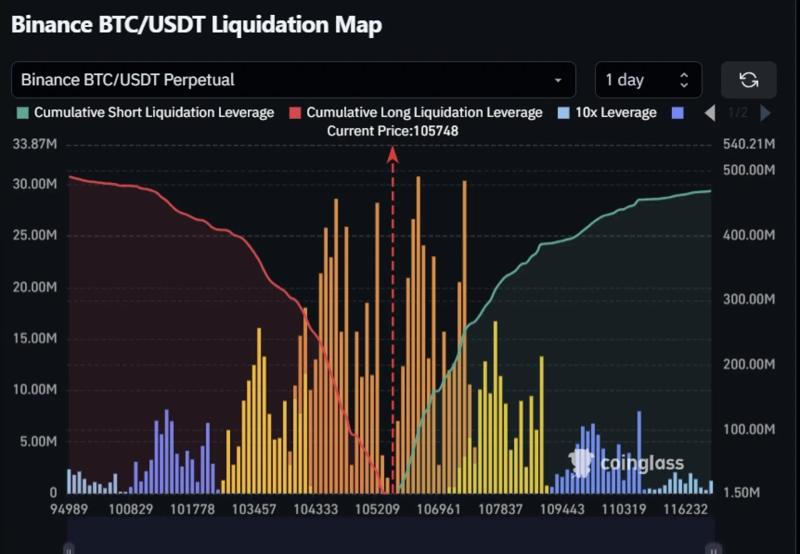Screen dimensions: 800x554
Task: Click the Binance BTC/USDT Liquidation Map title
Action: 196,25
